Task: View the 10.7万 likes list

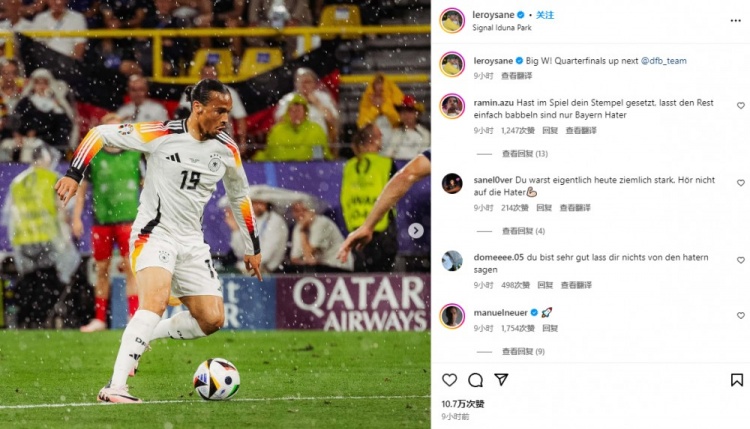Action: 463,404
